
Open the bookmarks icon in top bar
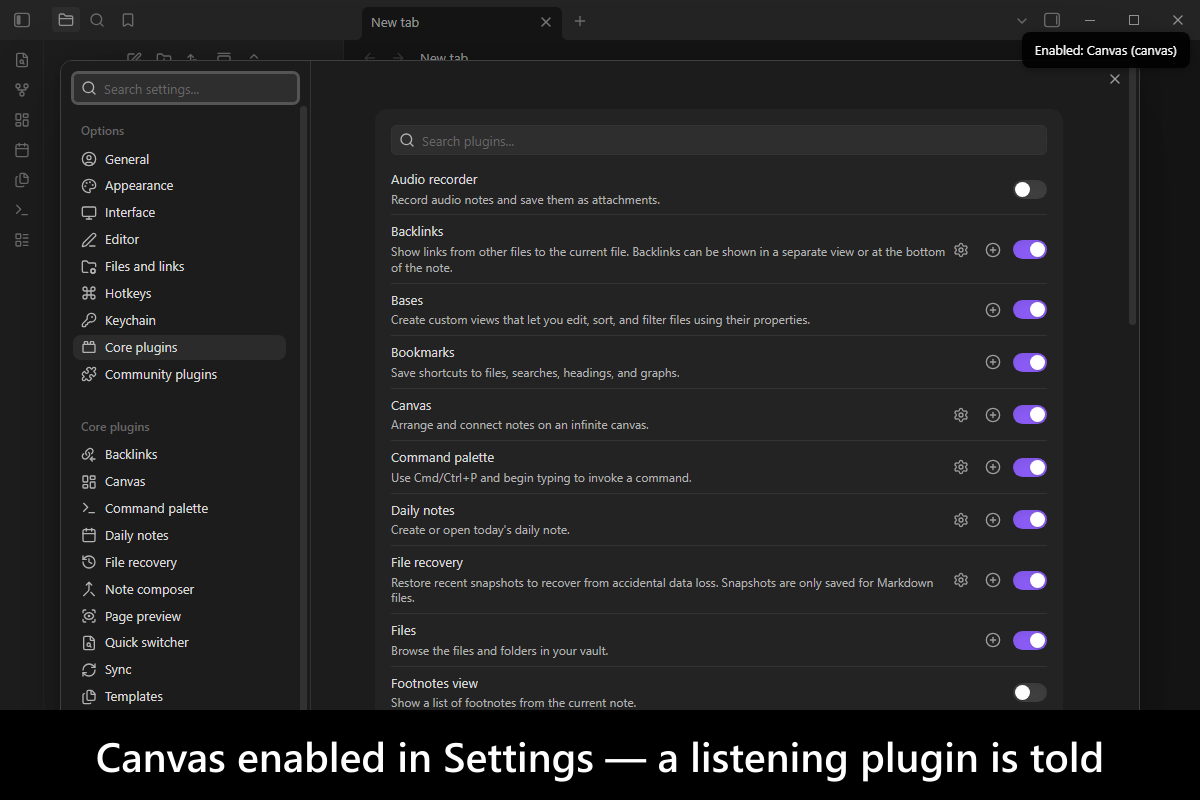click(x=128, y=20)
